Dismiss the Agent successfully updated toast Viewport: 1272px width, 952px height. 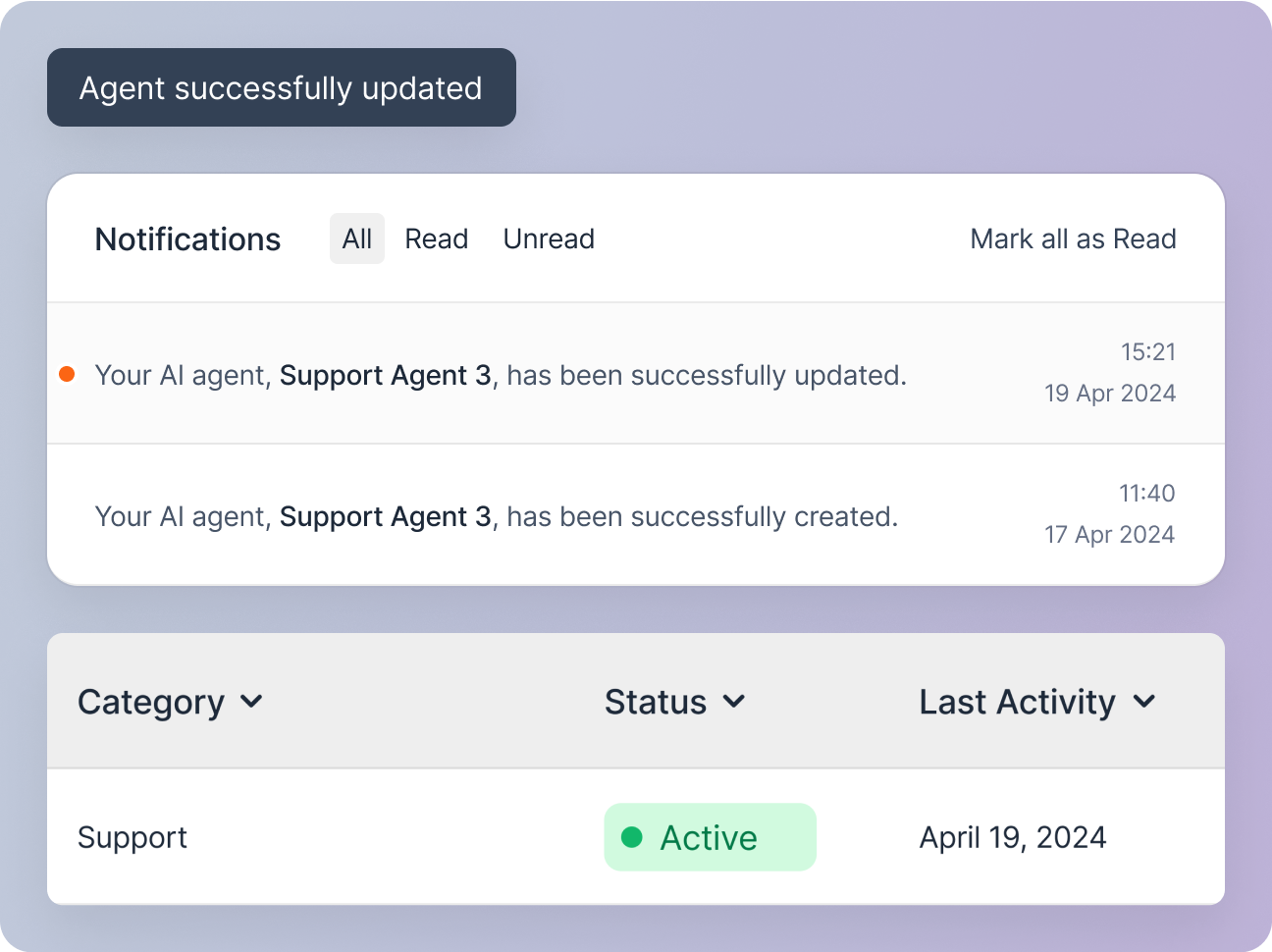281,87
